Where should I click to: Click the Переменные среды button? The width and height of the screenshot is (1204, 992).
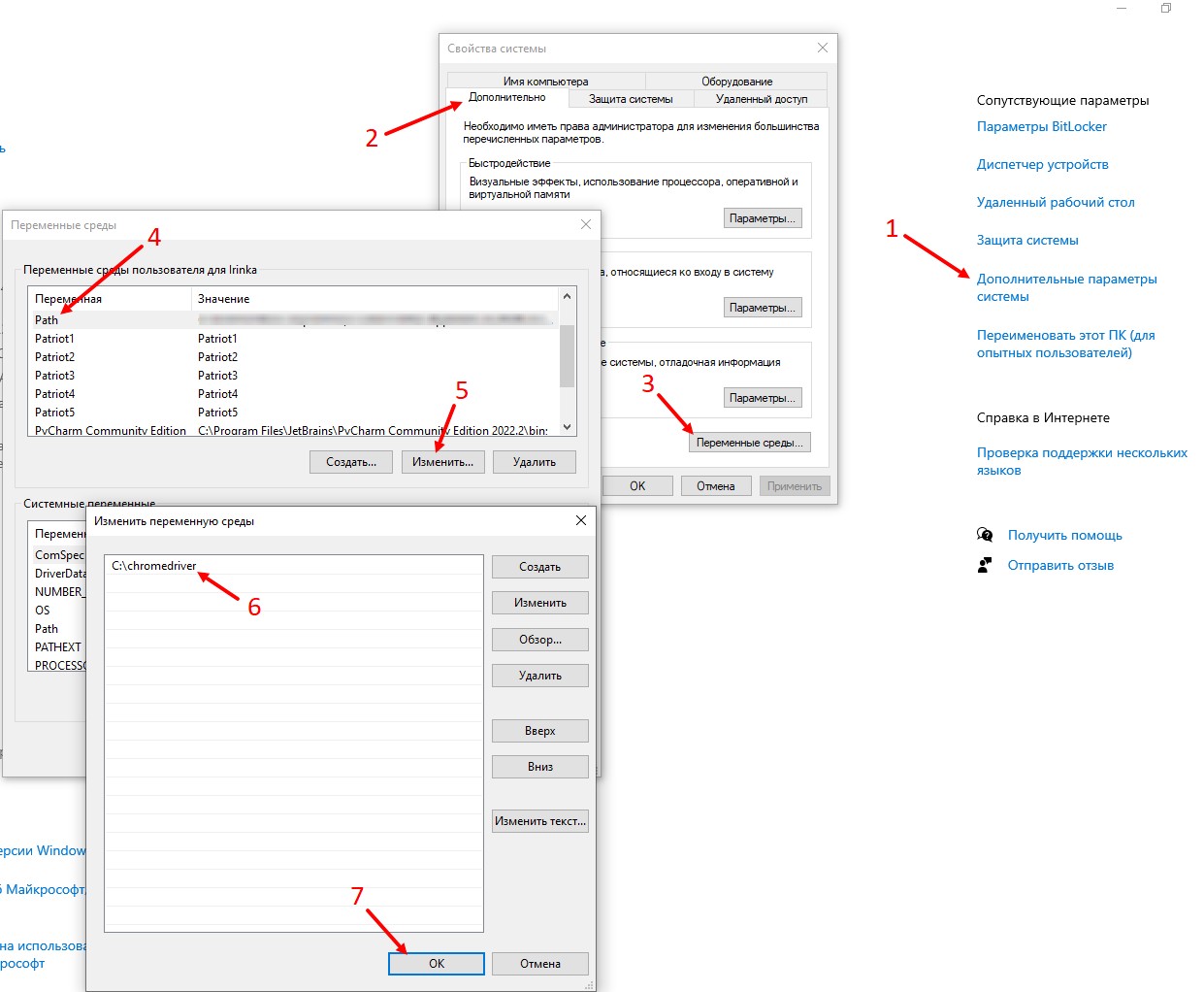point(749,443)
